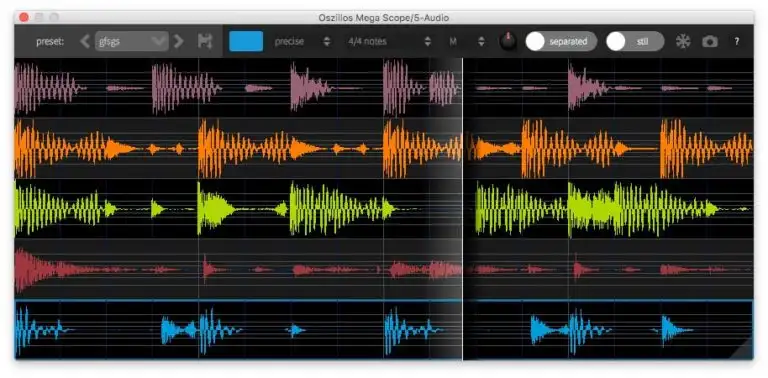Screen dimensions: 768x378
Task: Click the blue channel color swatch
Action: 246,41
